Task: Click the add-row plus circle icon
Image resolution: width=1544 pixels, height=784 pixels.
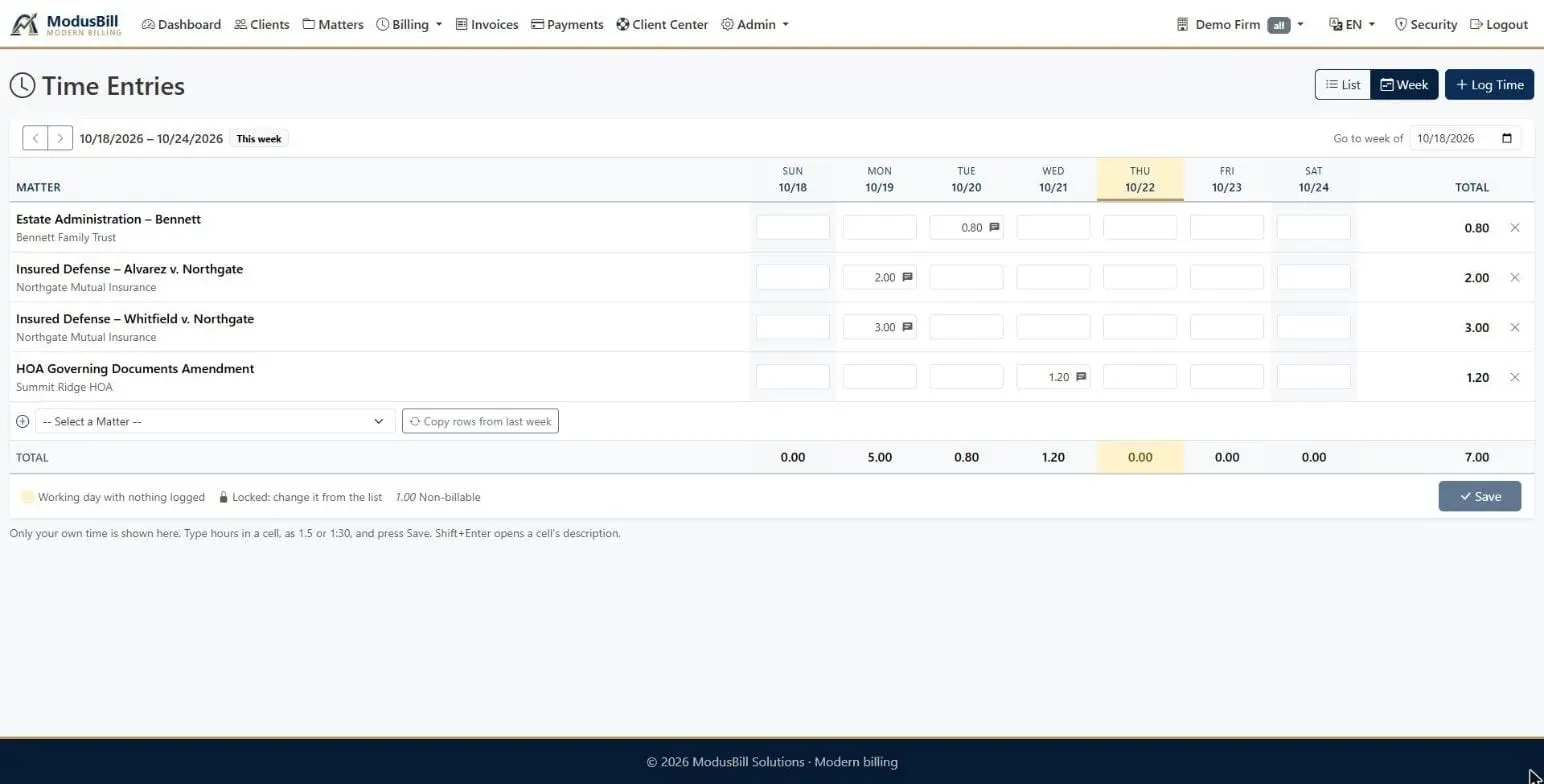Action: click(x=23, y=421)
